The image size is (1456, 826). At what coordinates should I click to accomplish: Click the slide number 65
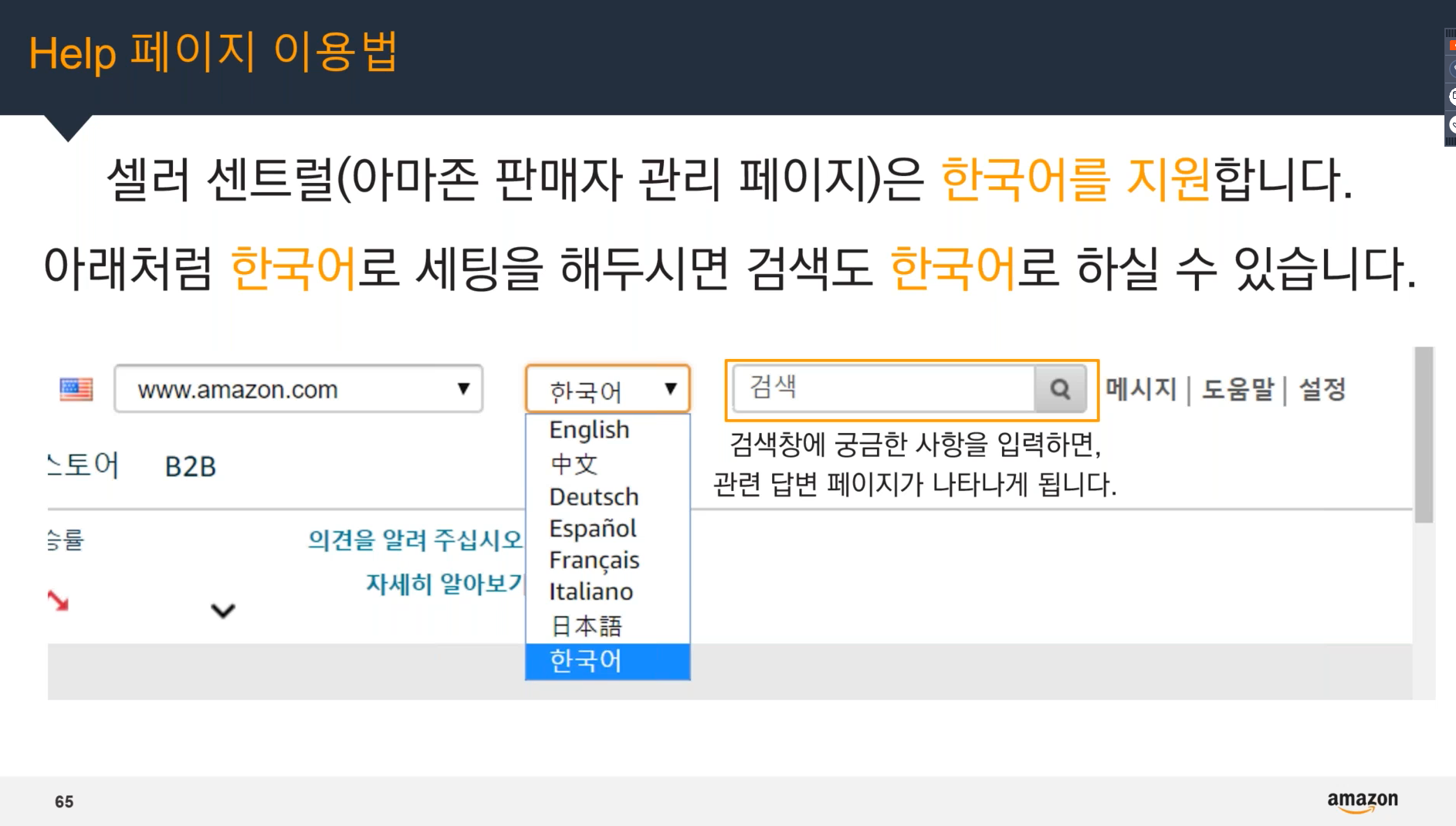click(64, 801)
